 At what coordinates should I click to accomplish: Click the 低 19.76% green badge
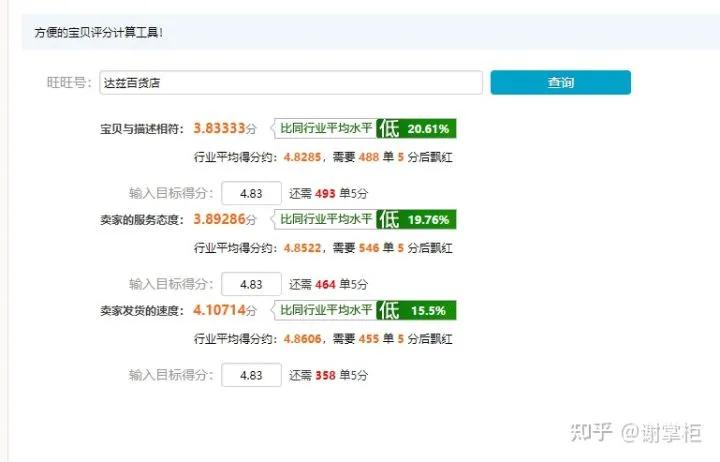(x=416, y=220)
